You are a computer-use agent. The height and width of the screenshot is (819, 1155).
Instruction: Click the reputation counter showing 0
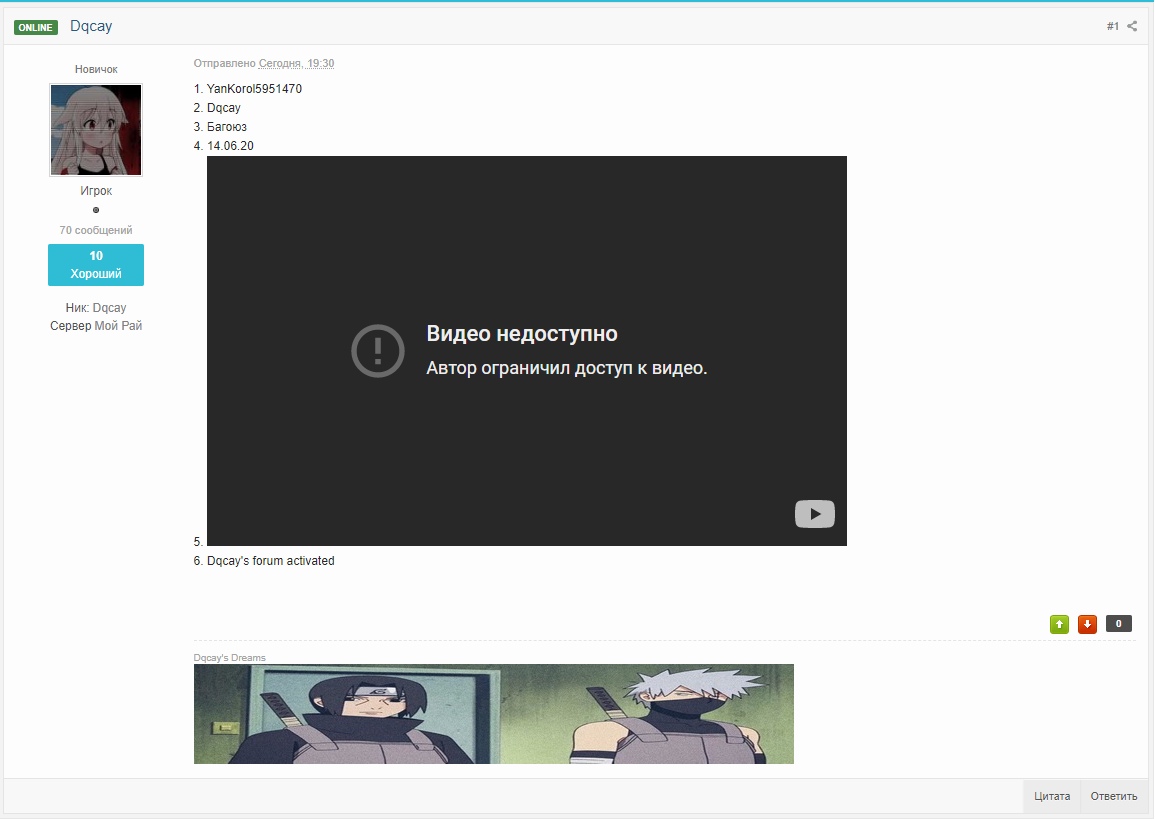click(1118, 624)
